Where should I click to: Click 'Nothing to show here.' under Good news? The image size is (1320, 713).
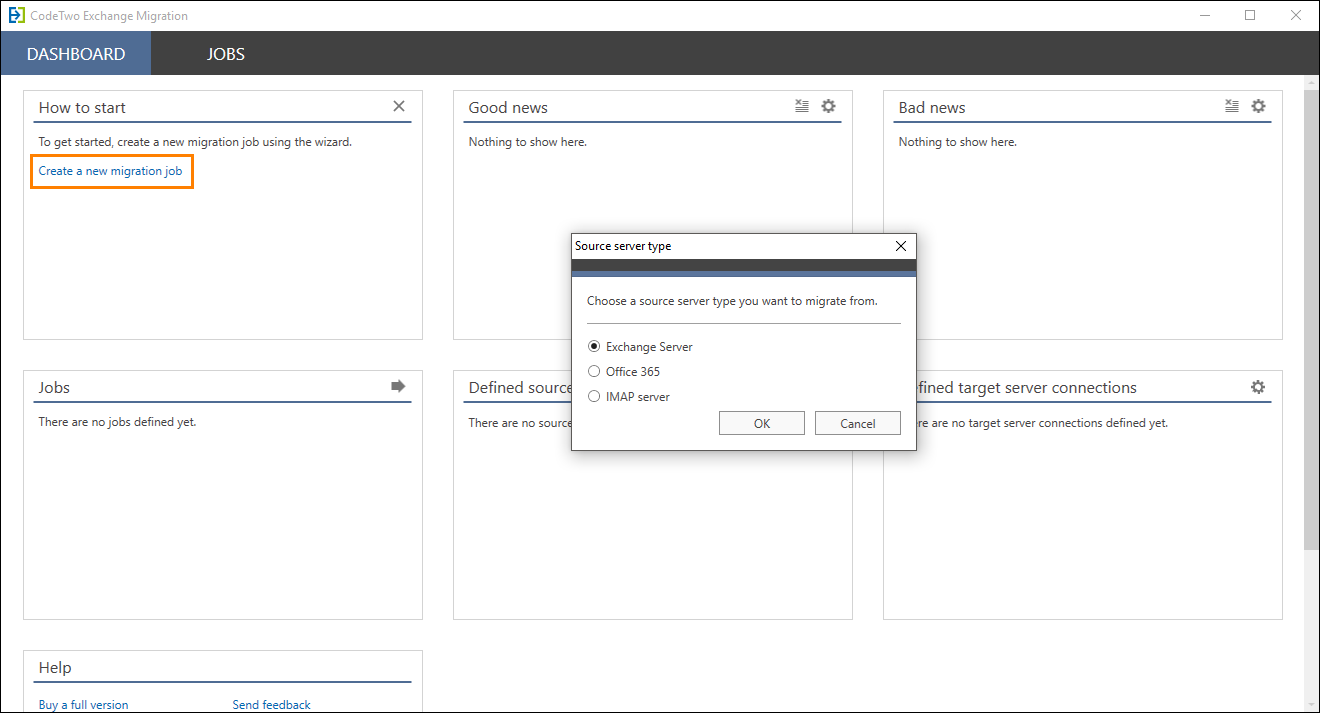pyautogui.click(x=527, y=142)
